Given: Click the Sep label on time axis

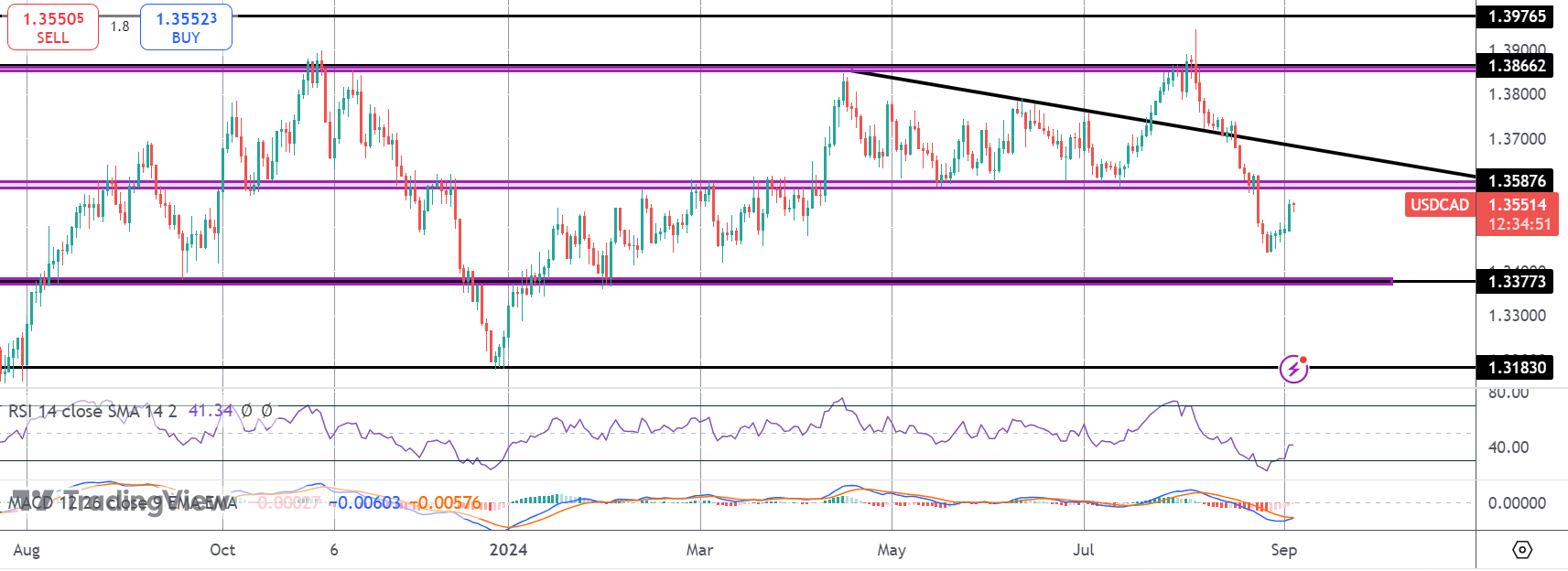Looking at the screenshot, I should click(1284, 550).
